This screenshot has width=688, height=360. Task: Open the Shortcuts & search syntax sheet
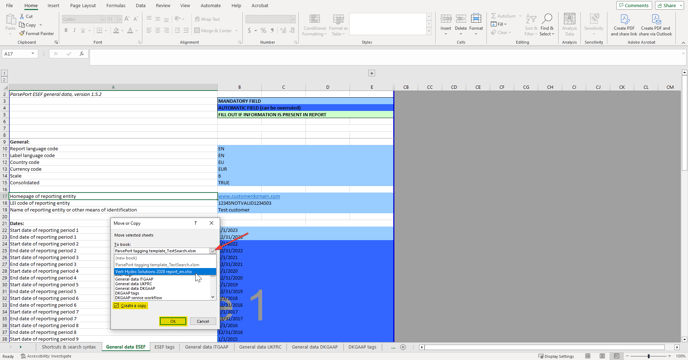[x=68, y=347]
